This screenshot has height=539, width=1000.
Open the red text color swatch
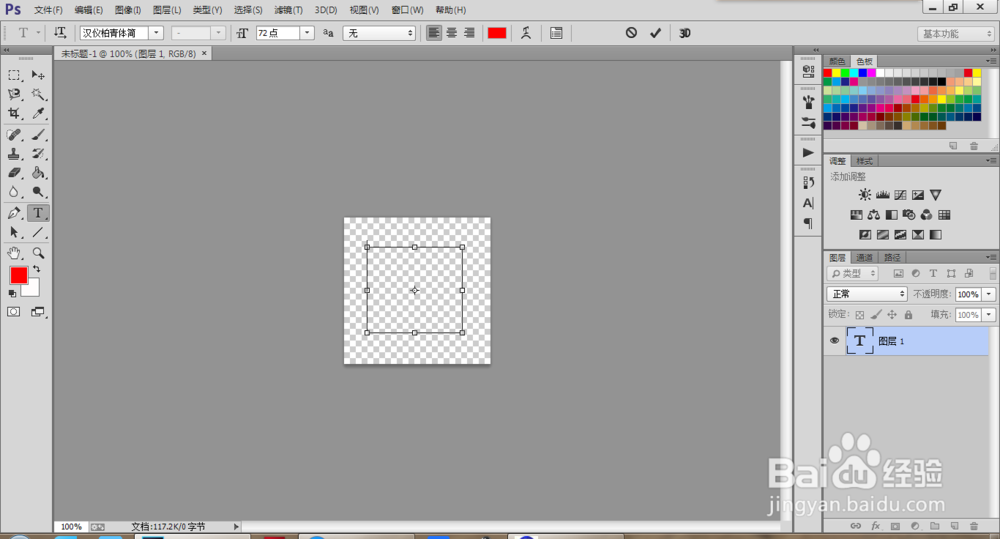pyautogui.click(x=497, y=33)
